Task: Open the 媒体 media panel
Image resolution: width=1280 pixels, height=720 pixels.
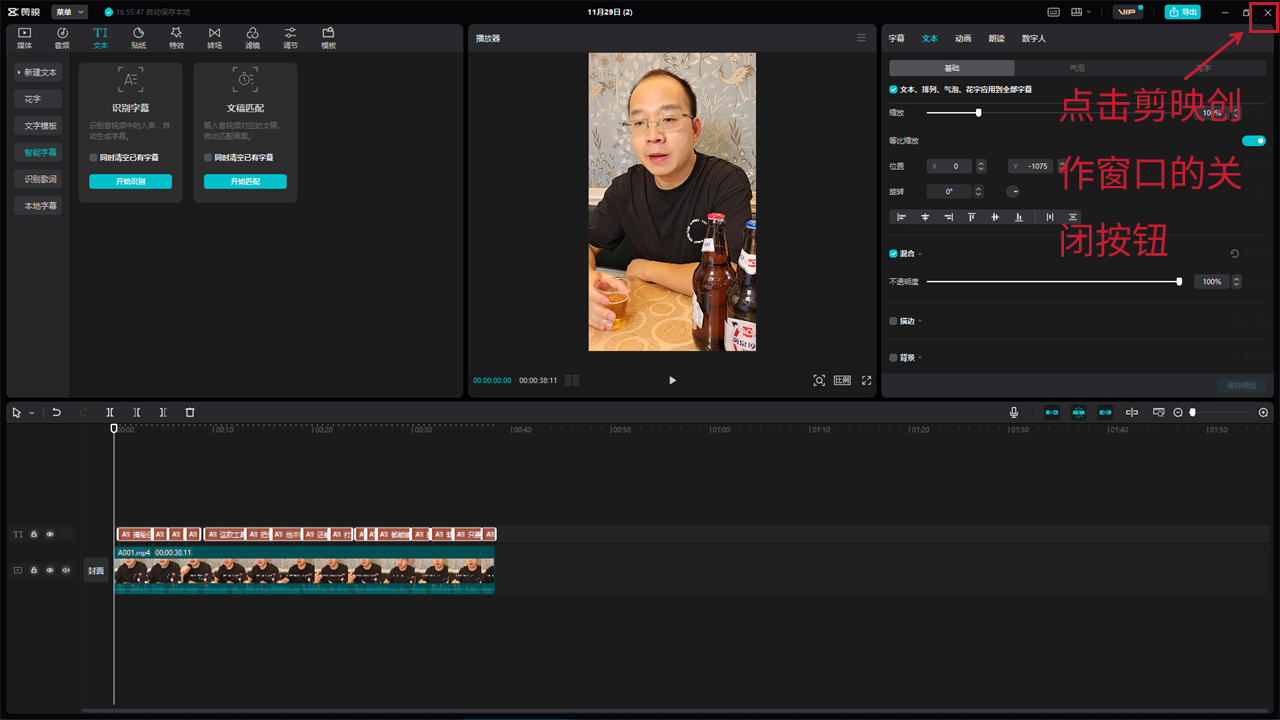Action: click(x=24, y=38)
